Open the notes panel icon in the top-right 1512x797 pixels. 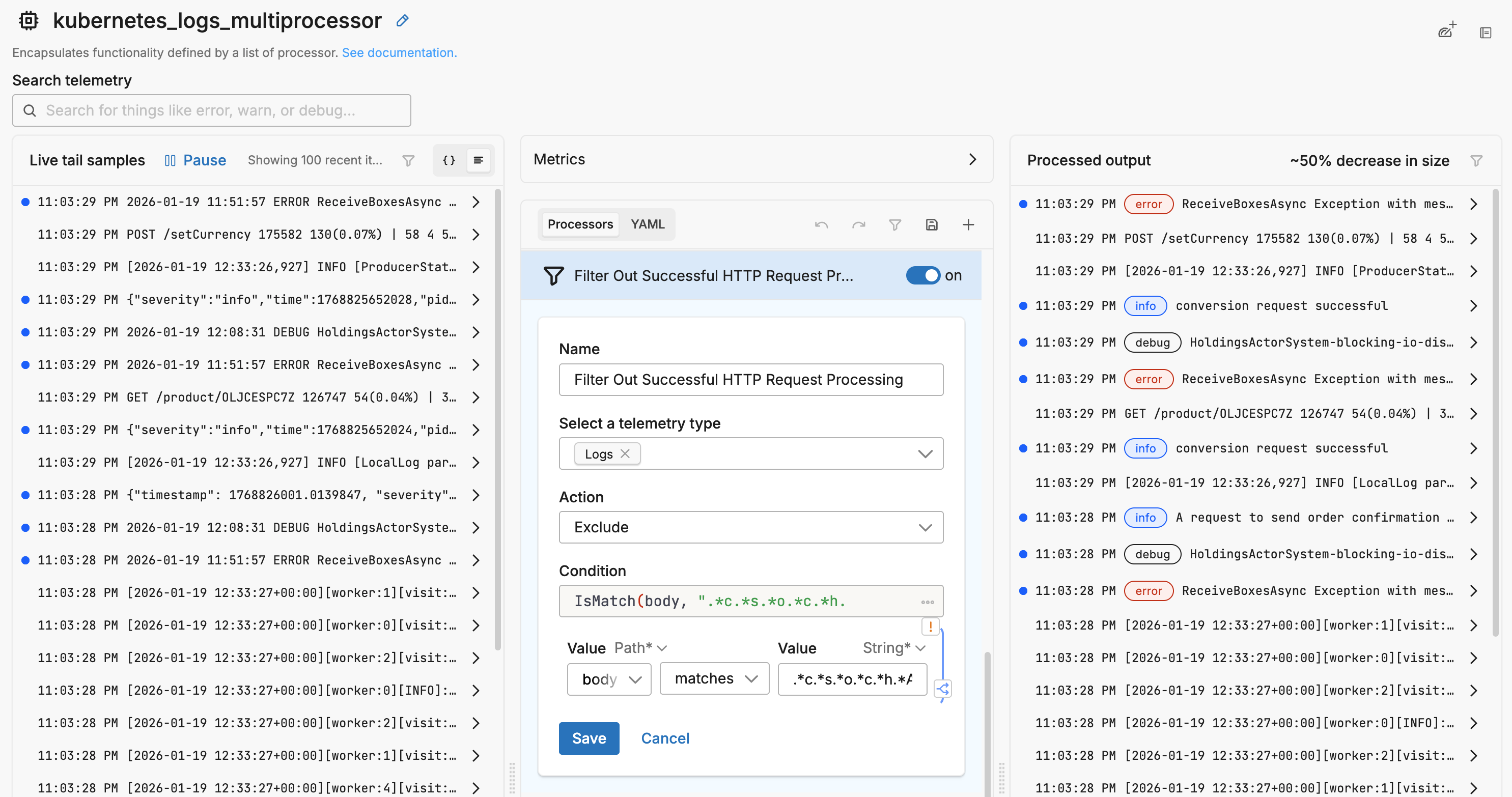(x=1486, y=32)
